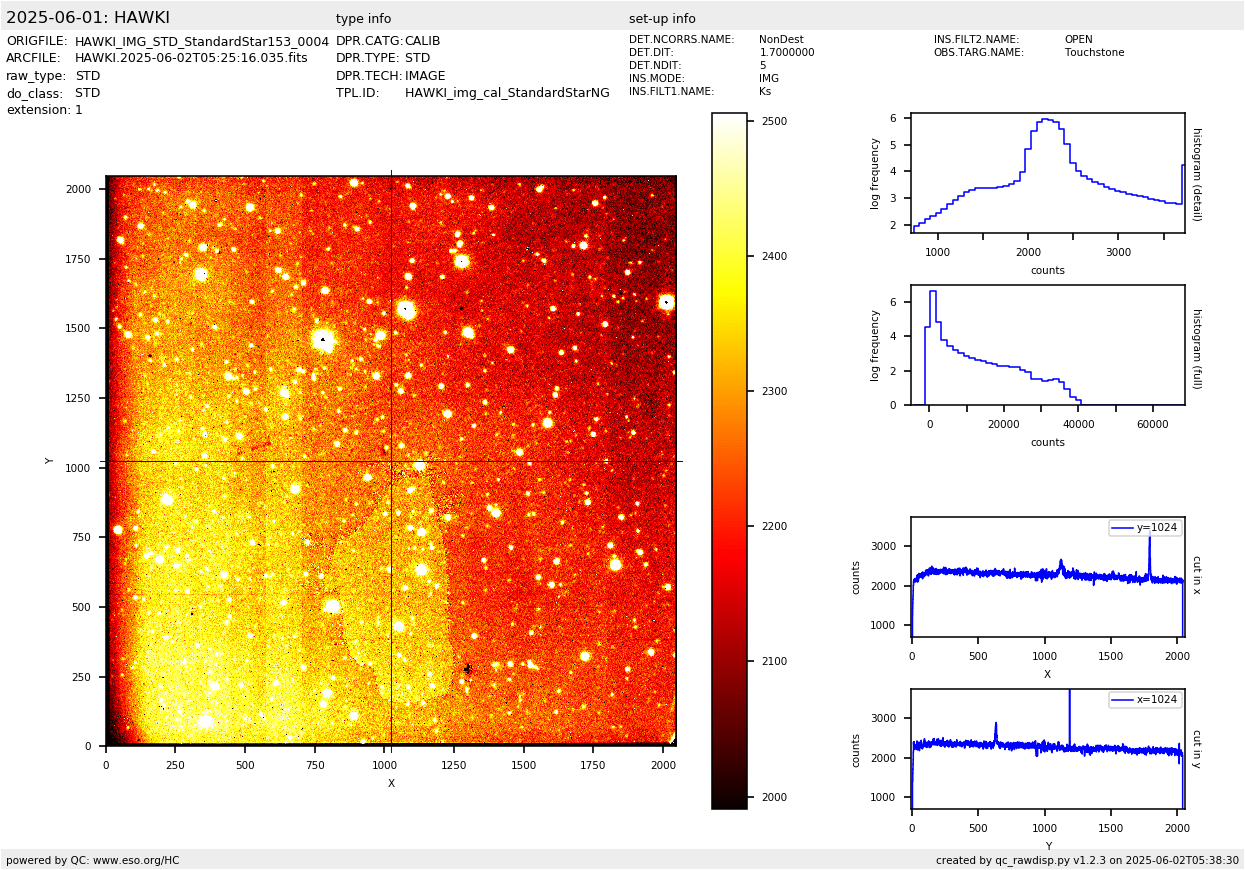Click the crosshair center of detector image
1245x870 pixels.
click(x=391, y=461)
